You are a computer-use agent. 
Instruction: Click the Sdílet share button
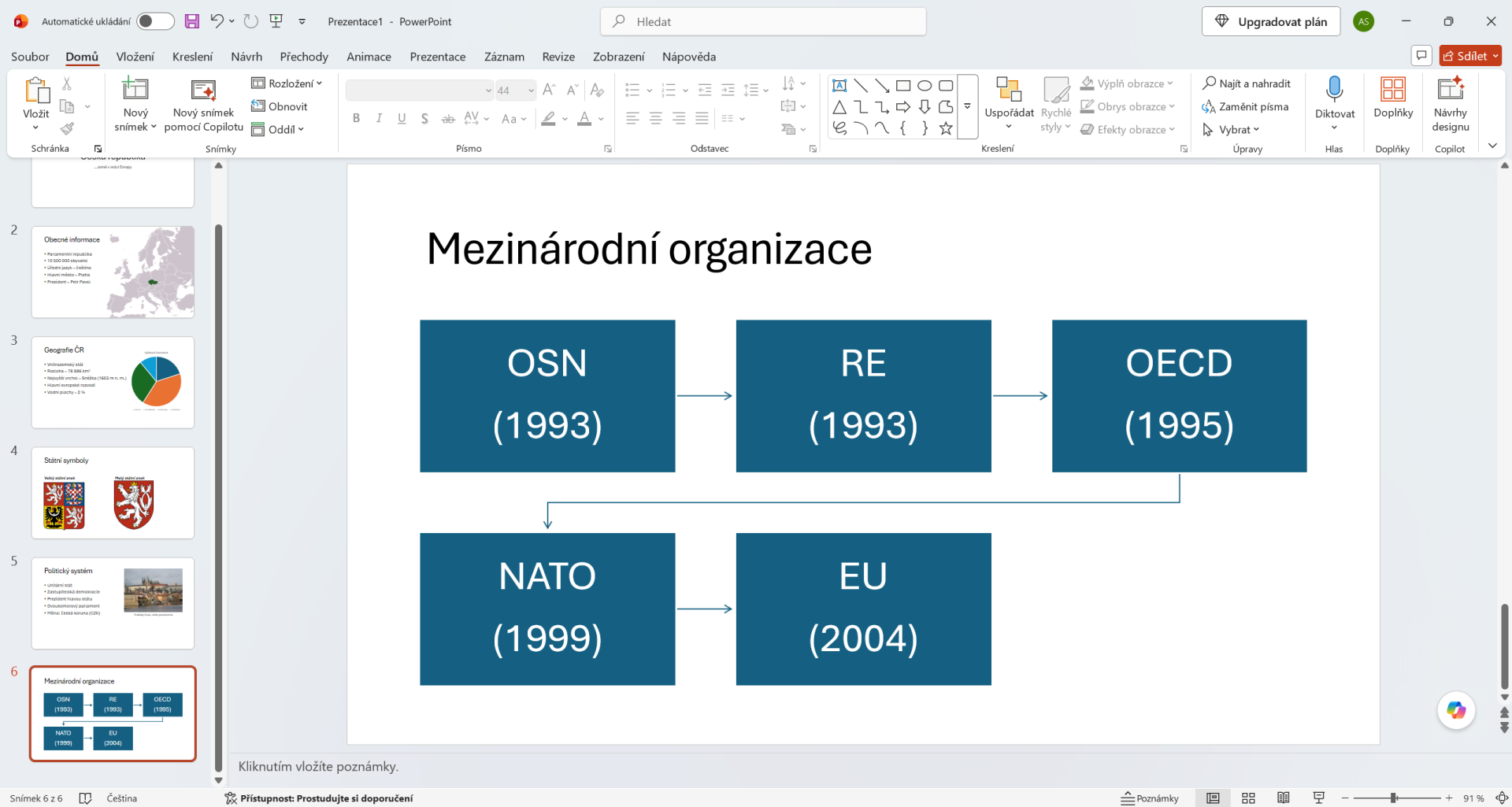point(1470,55)
